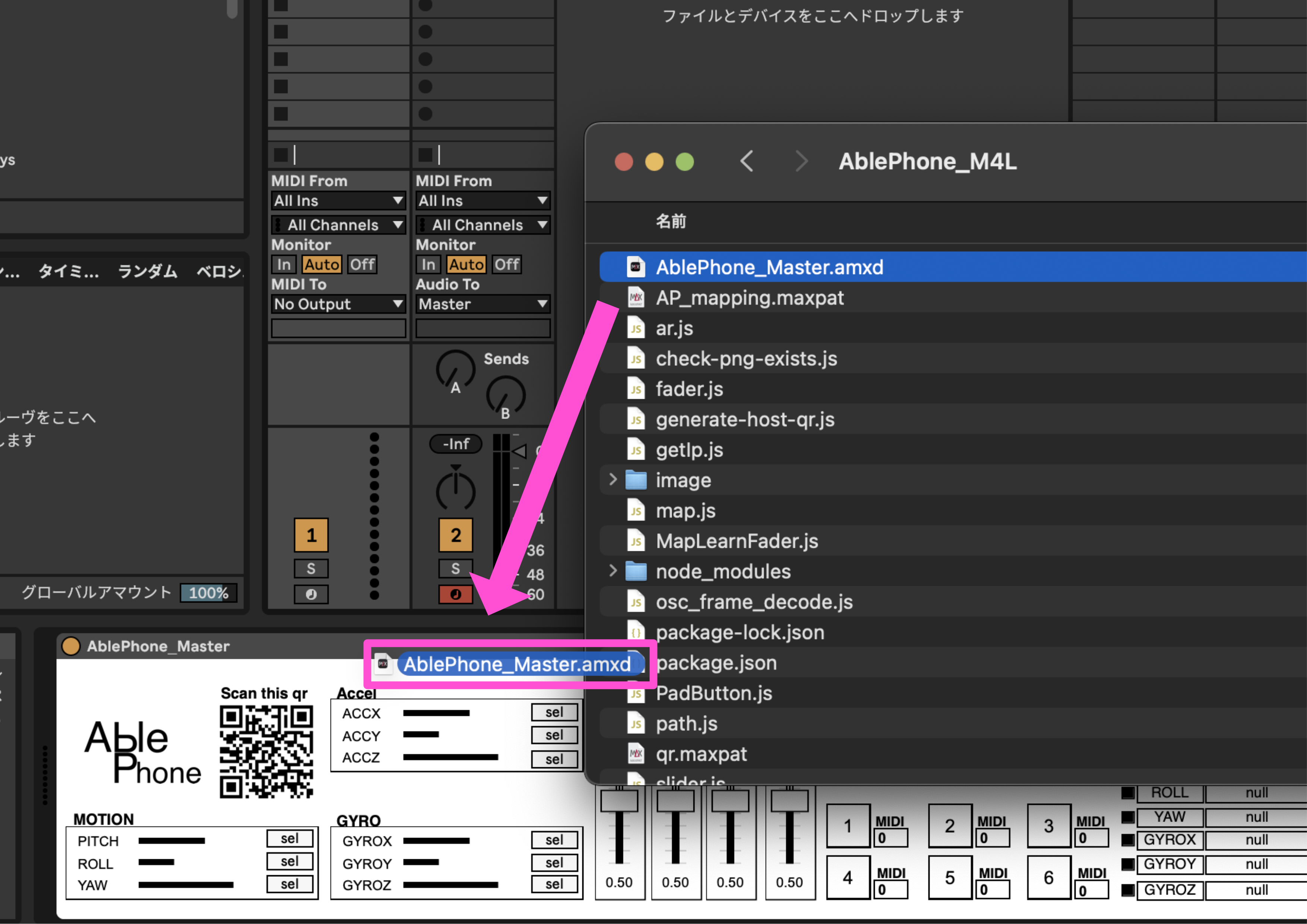Toggle the GYROY mapping square
The height and width of the screenshot is (924, 1307).
(x=1128, y=864)
